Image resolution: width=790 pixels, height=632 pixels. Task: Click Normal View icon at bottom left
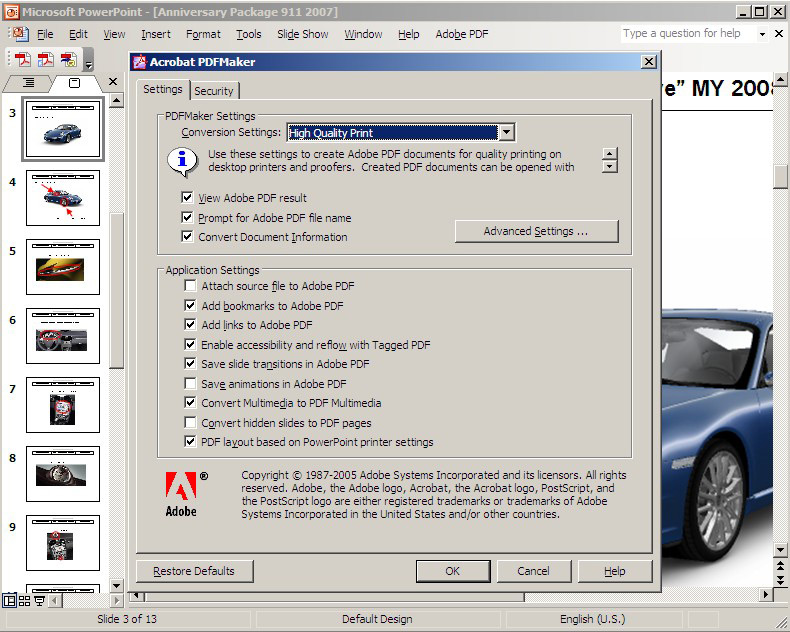[x=9, y=600]
